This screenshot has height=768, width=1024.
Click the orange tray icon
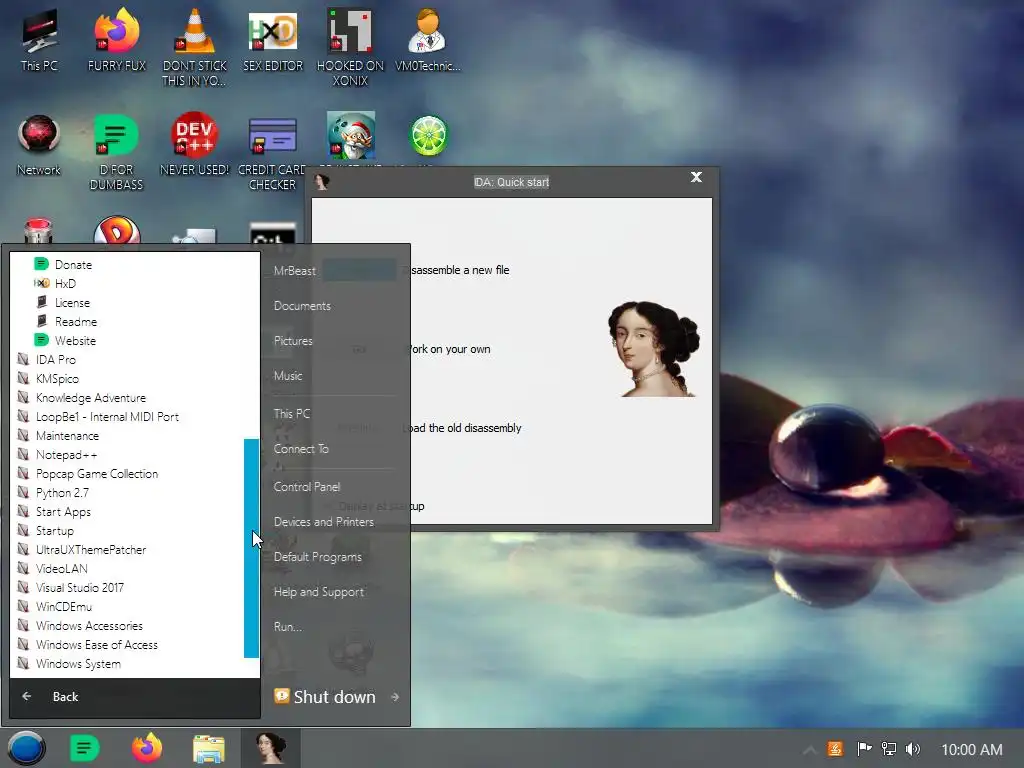pyautogui.click(x=835, y=749)
